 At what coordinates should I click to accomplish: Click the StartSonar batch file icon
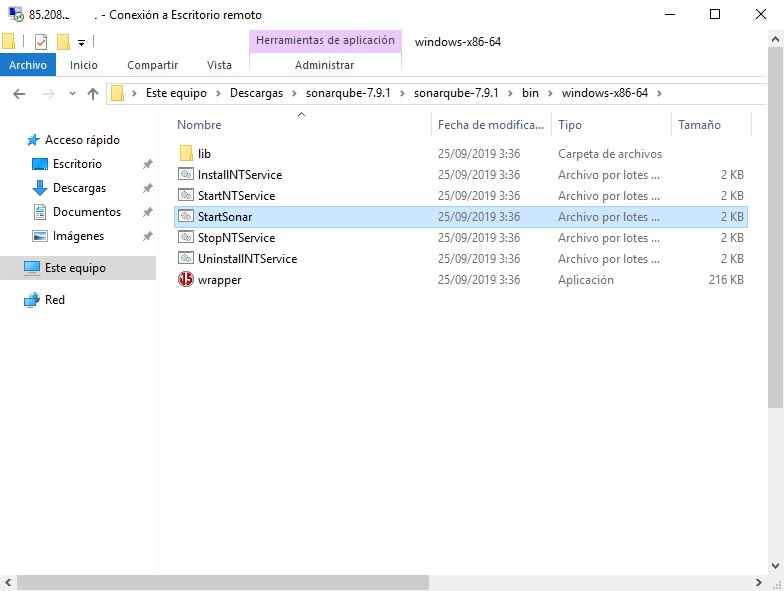186,216
